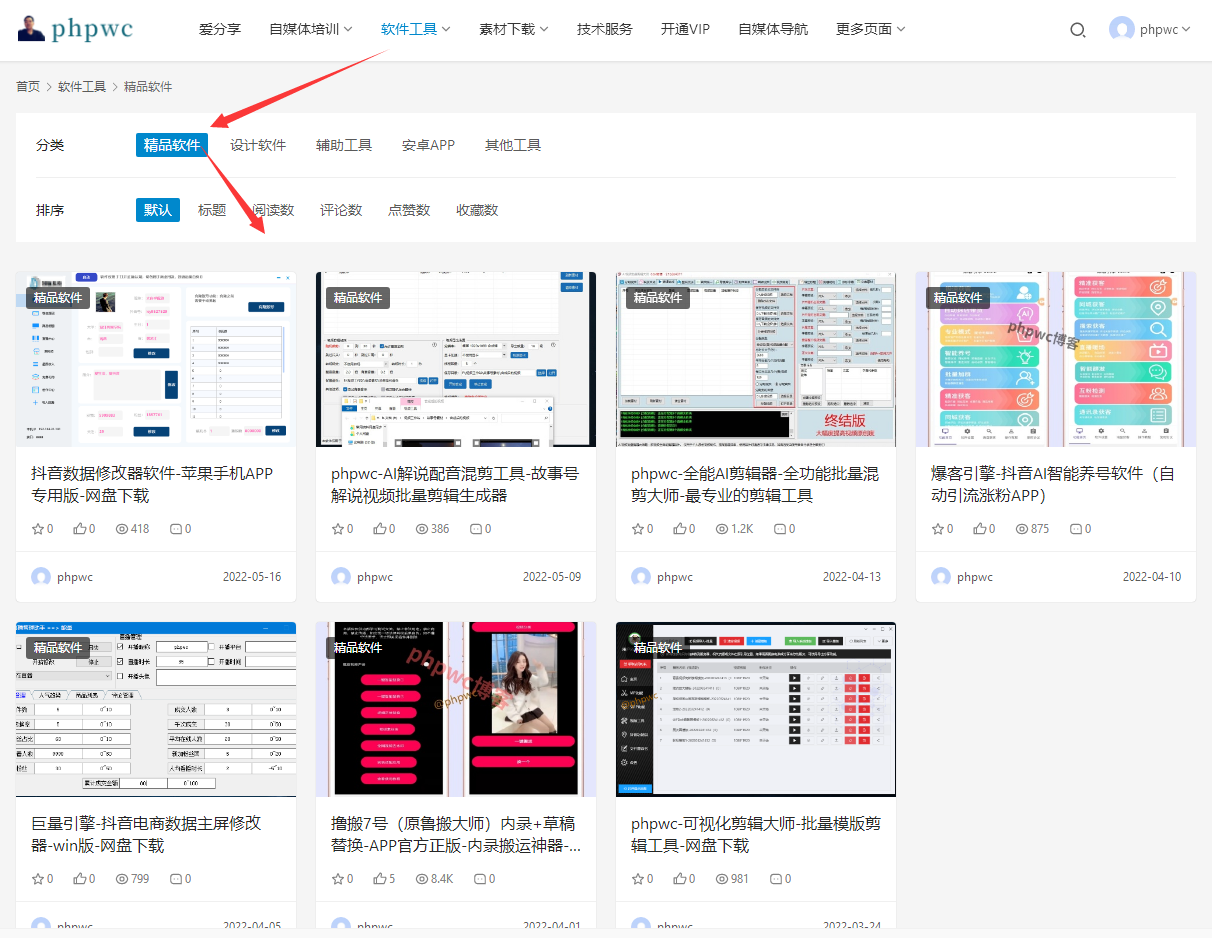Click author avatar on 爆客引擎 card
This screenshot has width=1212, height=938.
pos(941,577)
